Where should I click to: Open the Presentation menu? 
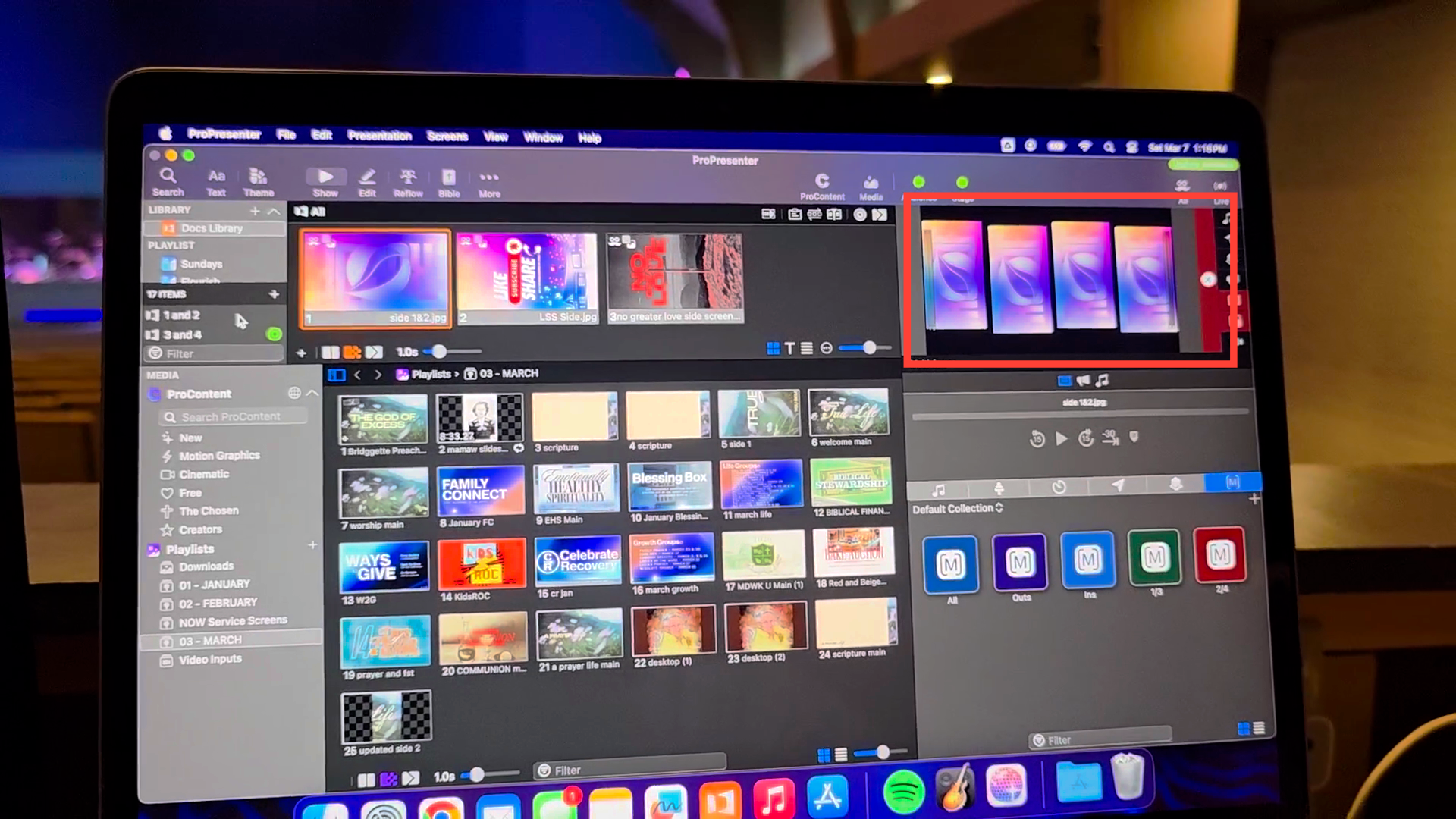[379, 136]
